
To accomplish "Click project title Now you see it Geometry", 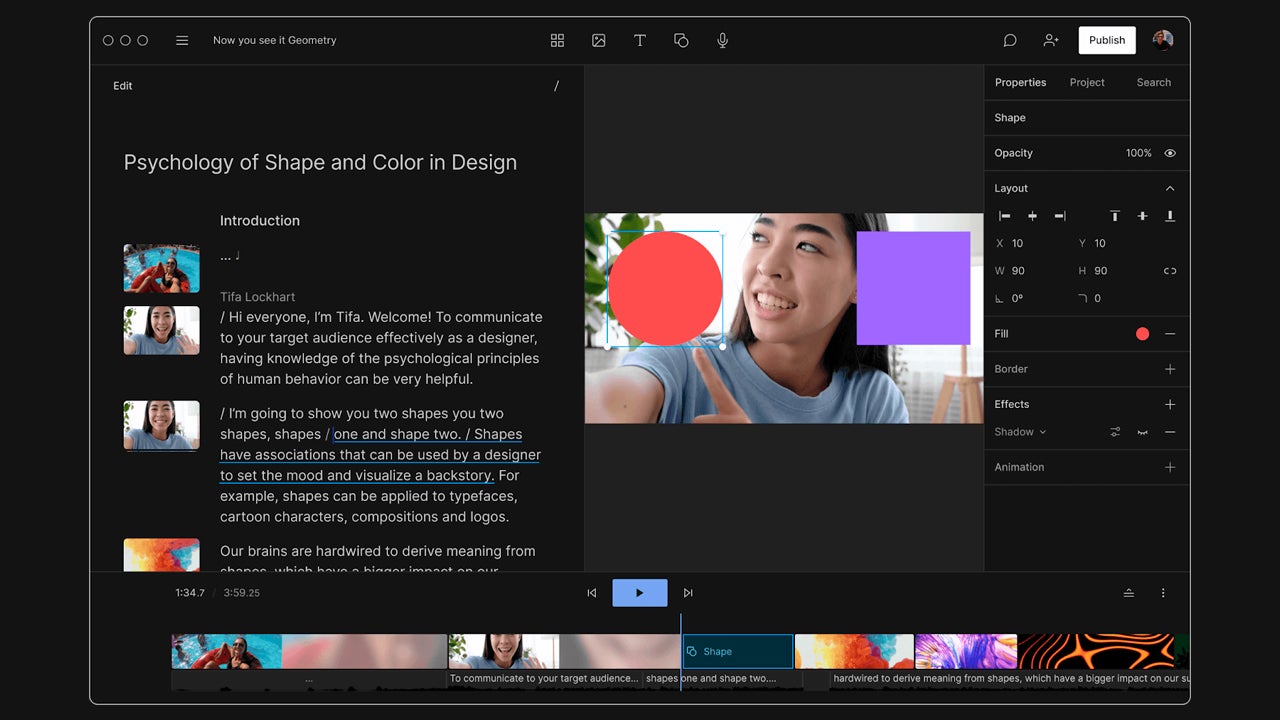I will 275,40.
